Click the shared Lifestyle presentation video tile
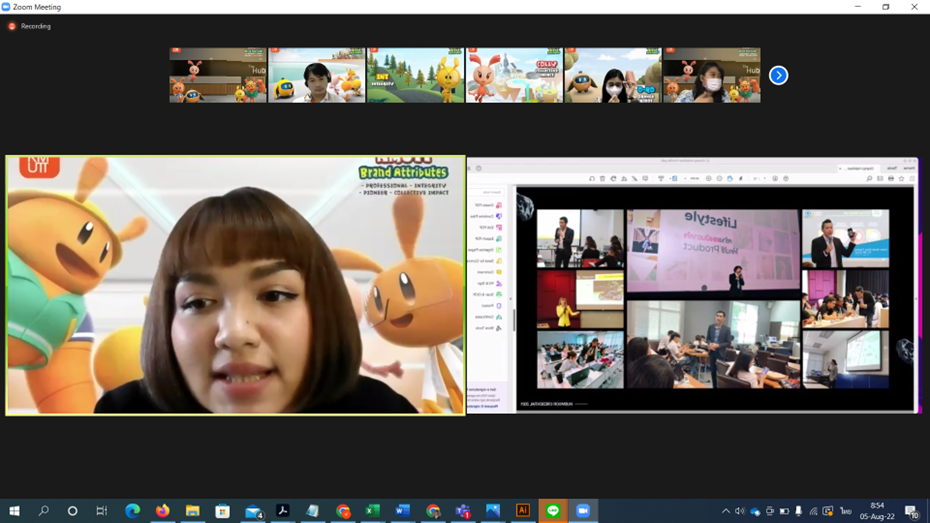Viewport: 930px width, 523px height. pyautogui.click(x=693, y=285)
